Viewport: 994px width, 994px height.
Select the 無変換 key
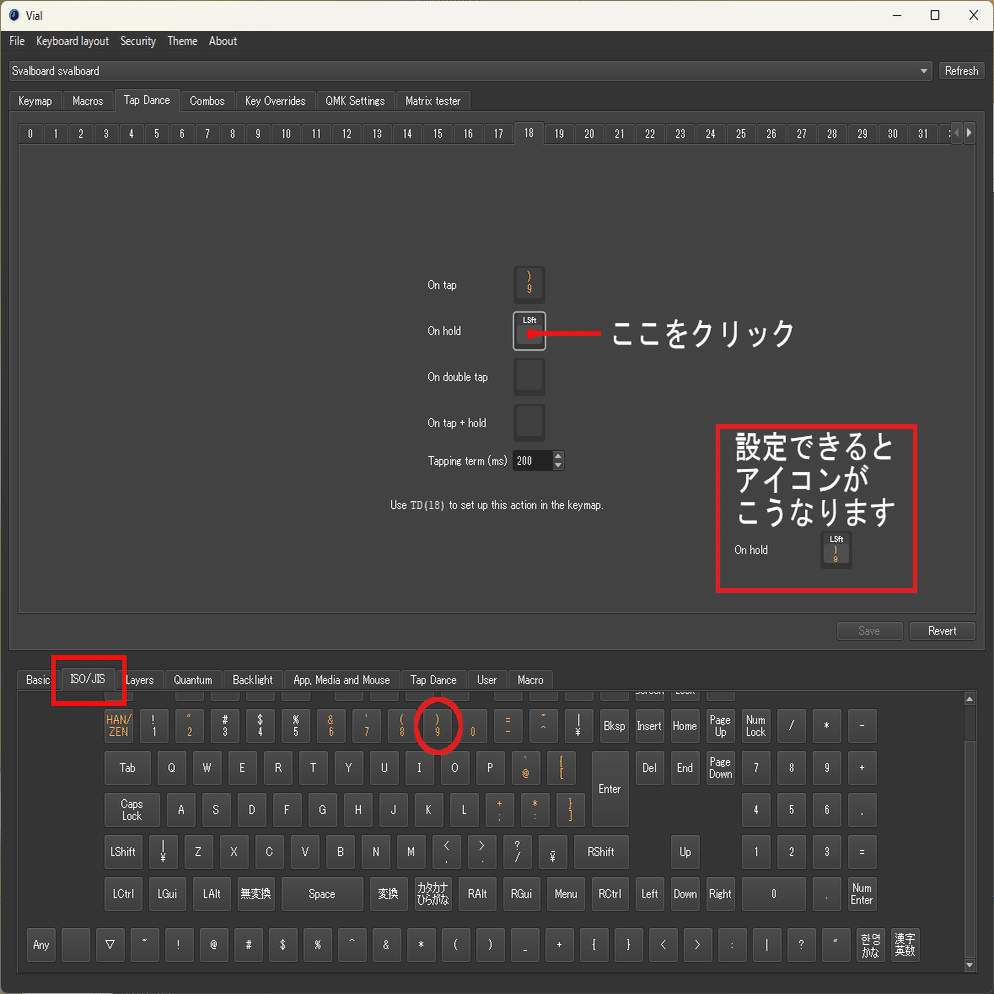[x=255, y=894]
